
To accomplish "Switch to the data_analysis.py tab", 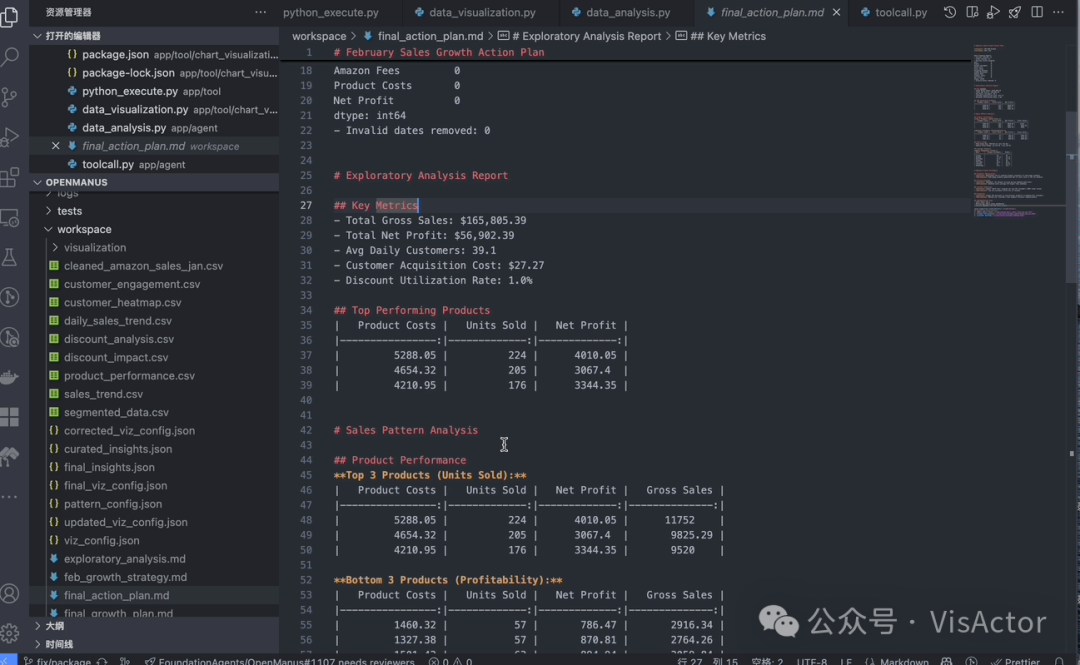I will click(x=627, y=13).
